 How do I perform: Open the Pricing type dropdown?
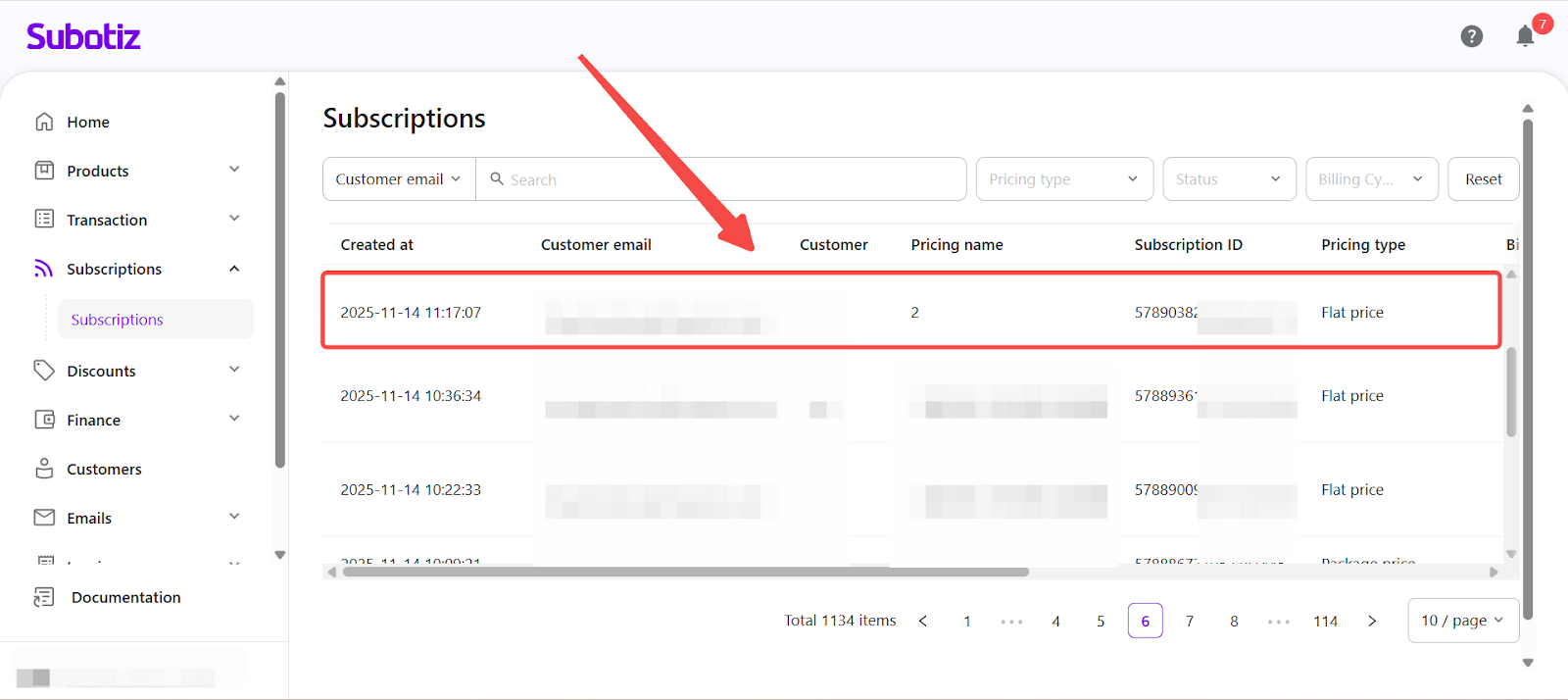coord(1063,179)
